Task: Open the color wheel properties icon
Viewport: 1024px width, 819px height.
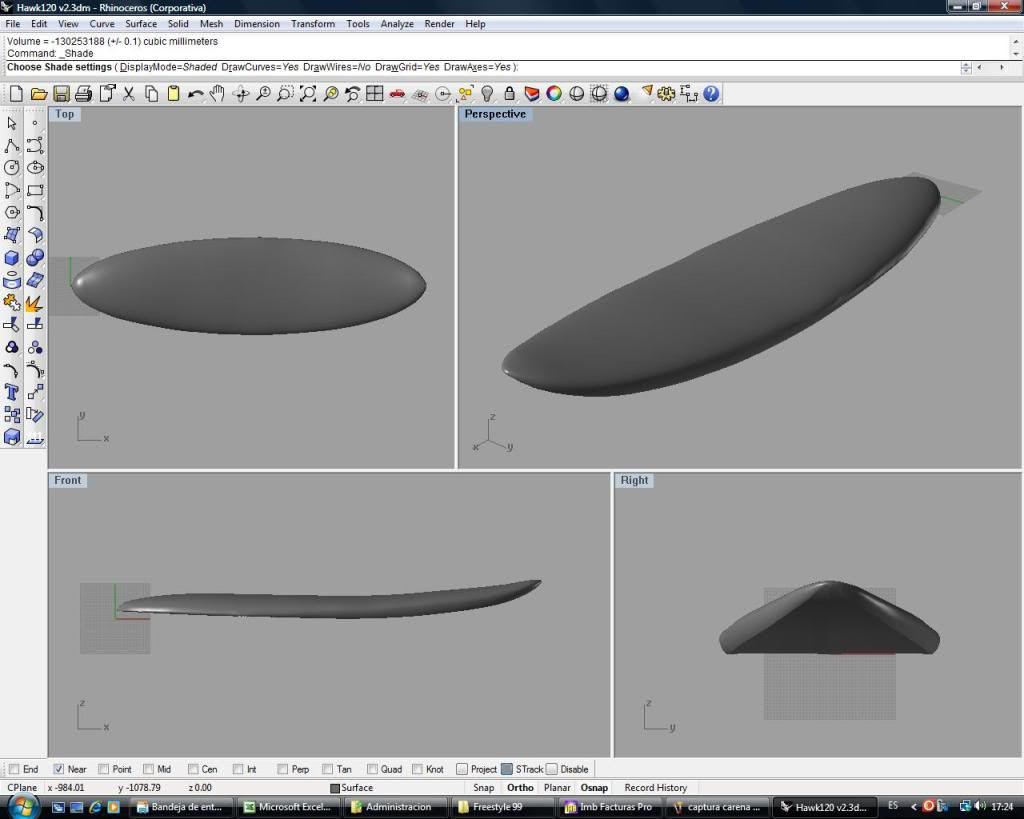Action: click(x=554, y=94)
